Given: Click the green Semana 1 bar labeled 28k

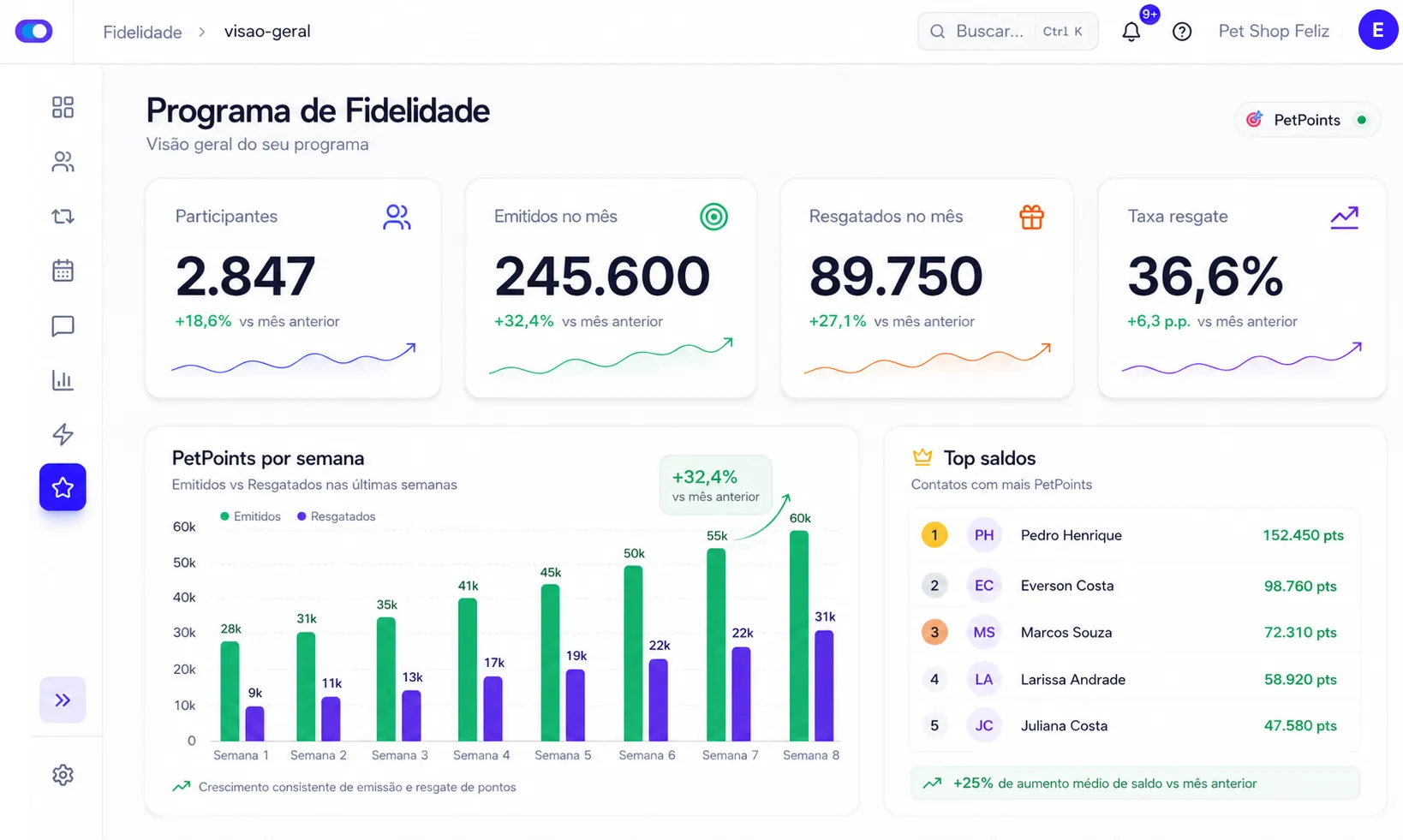Looking at the screenshot, I should (x=230, y=691).
